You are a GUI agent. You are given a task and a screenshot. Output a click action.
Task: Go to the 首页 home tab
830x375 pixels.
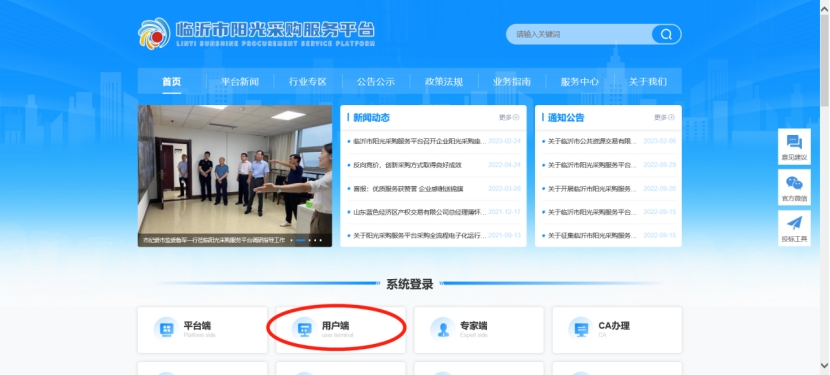(172, 82)
